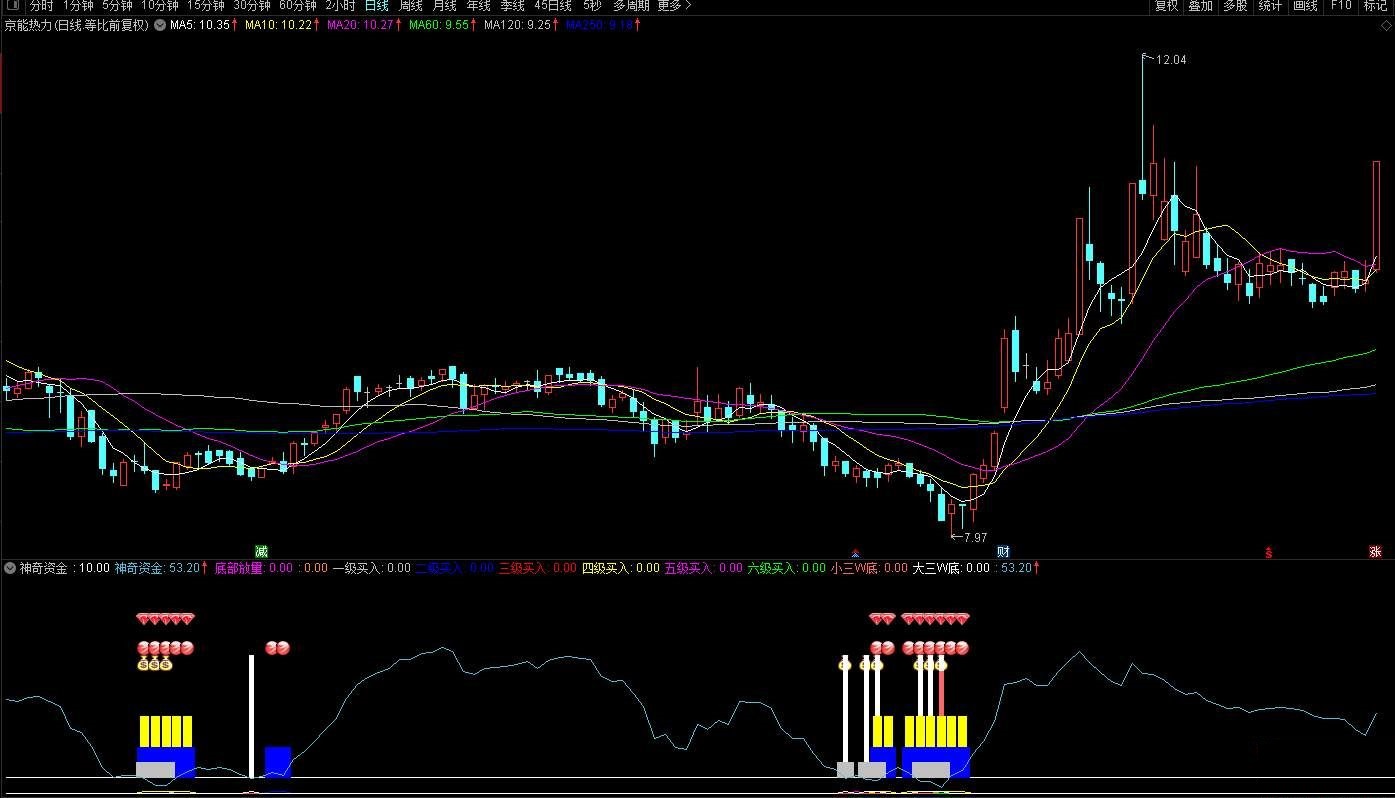1395x798 pixels.
Task: Click the 叠加 overlay button
Action: pos(1200,6)
